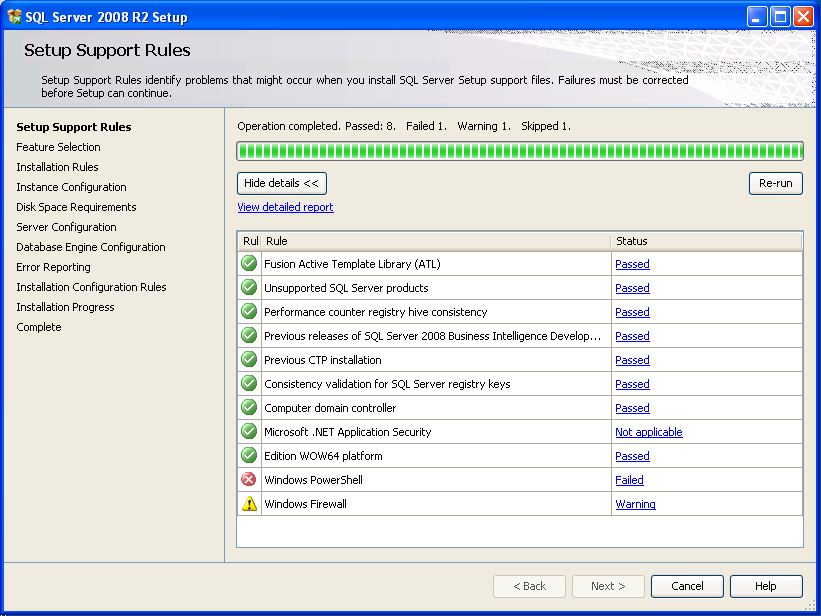Click the Status column header
The height and width of the screenshot is (616, 821).
coord(705,241)
